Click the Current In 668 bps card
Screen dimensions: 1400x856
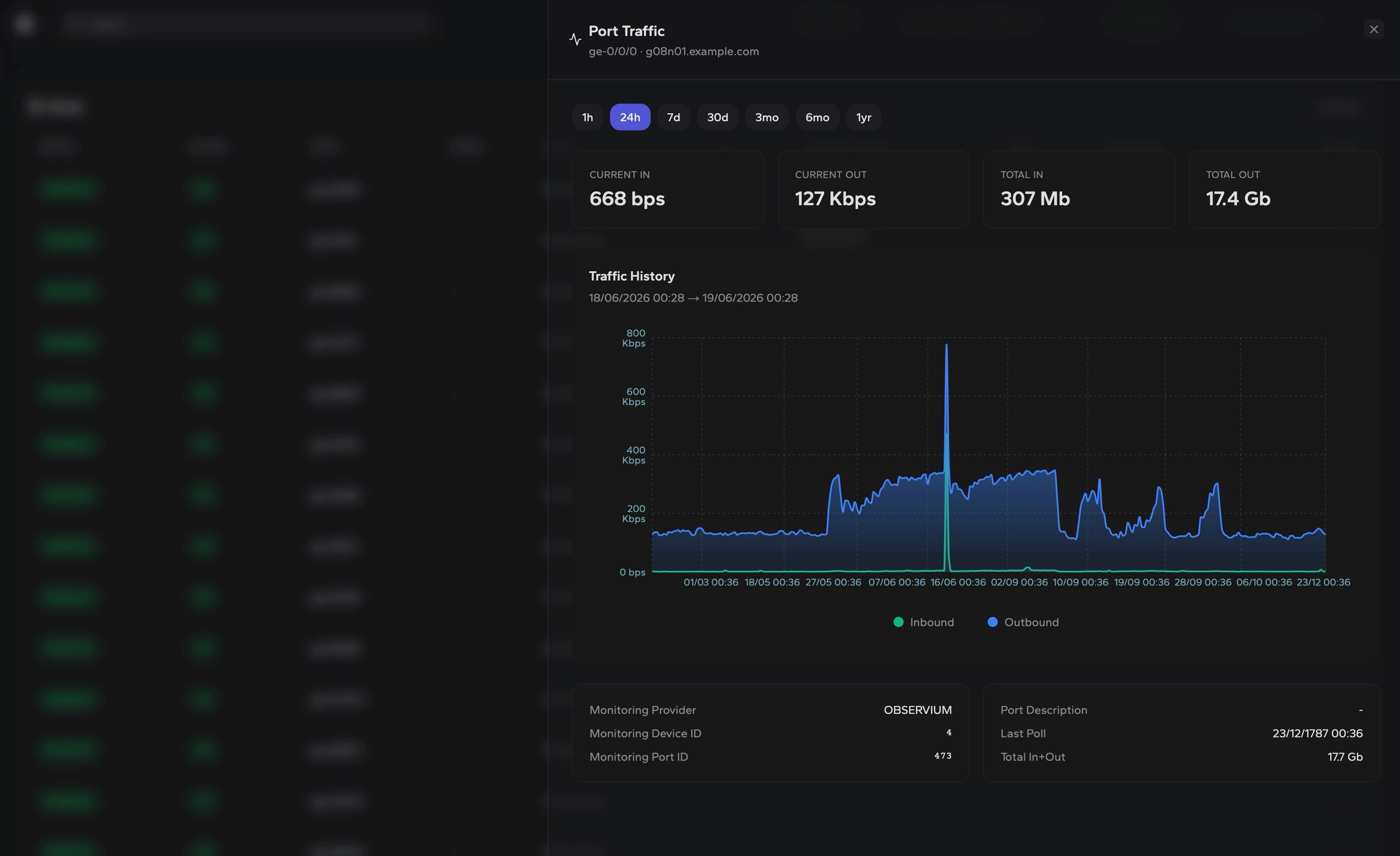tap(668, 190)
